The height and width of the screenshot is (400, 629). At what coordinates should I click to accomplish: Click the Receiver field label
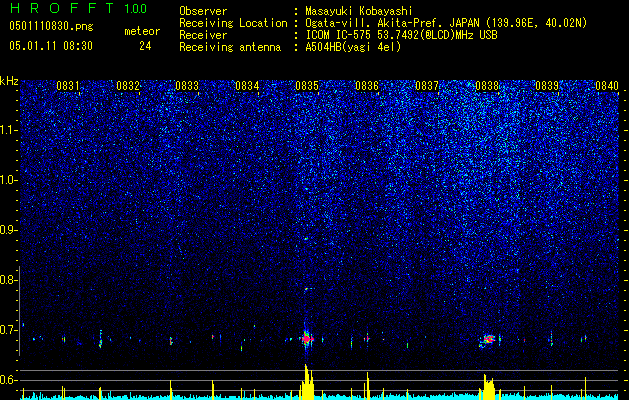click(x=203, y=35)
